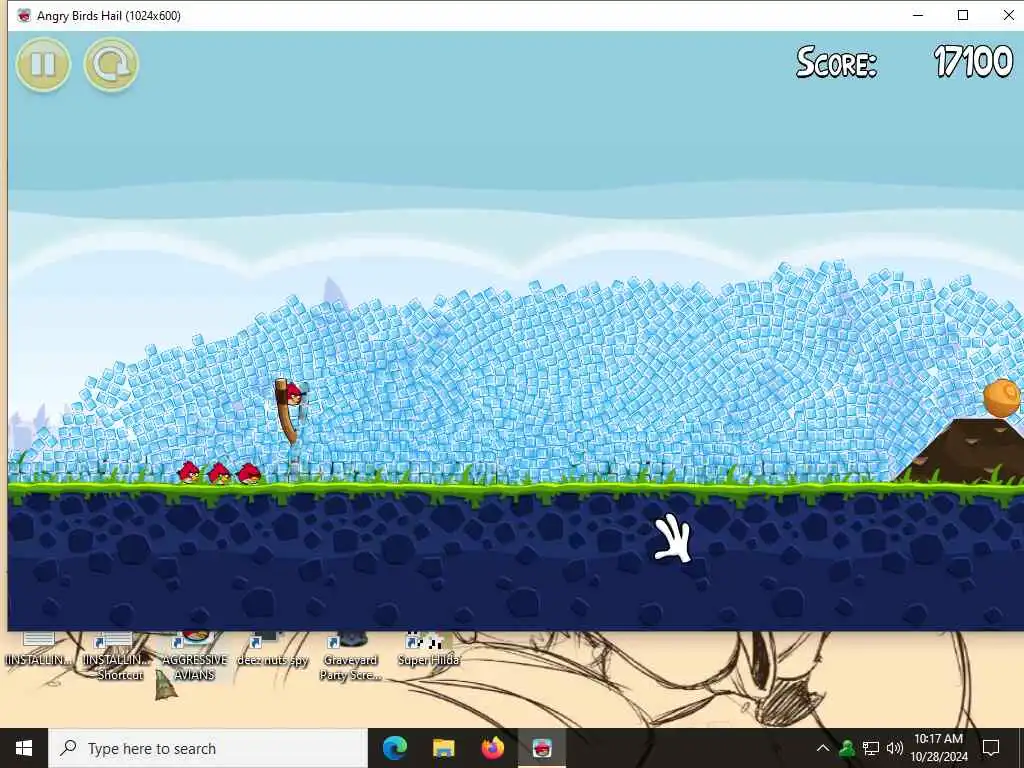Open File Explorer from the taskbar
This screenshot has width=1024, height=768.
point(443,748)
